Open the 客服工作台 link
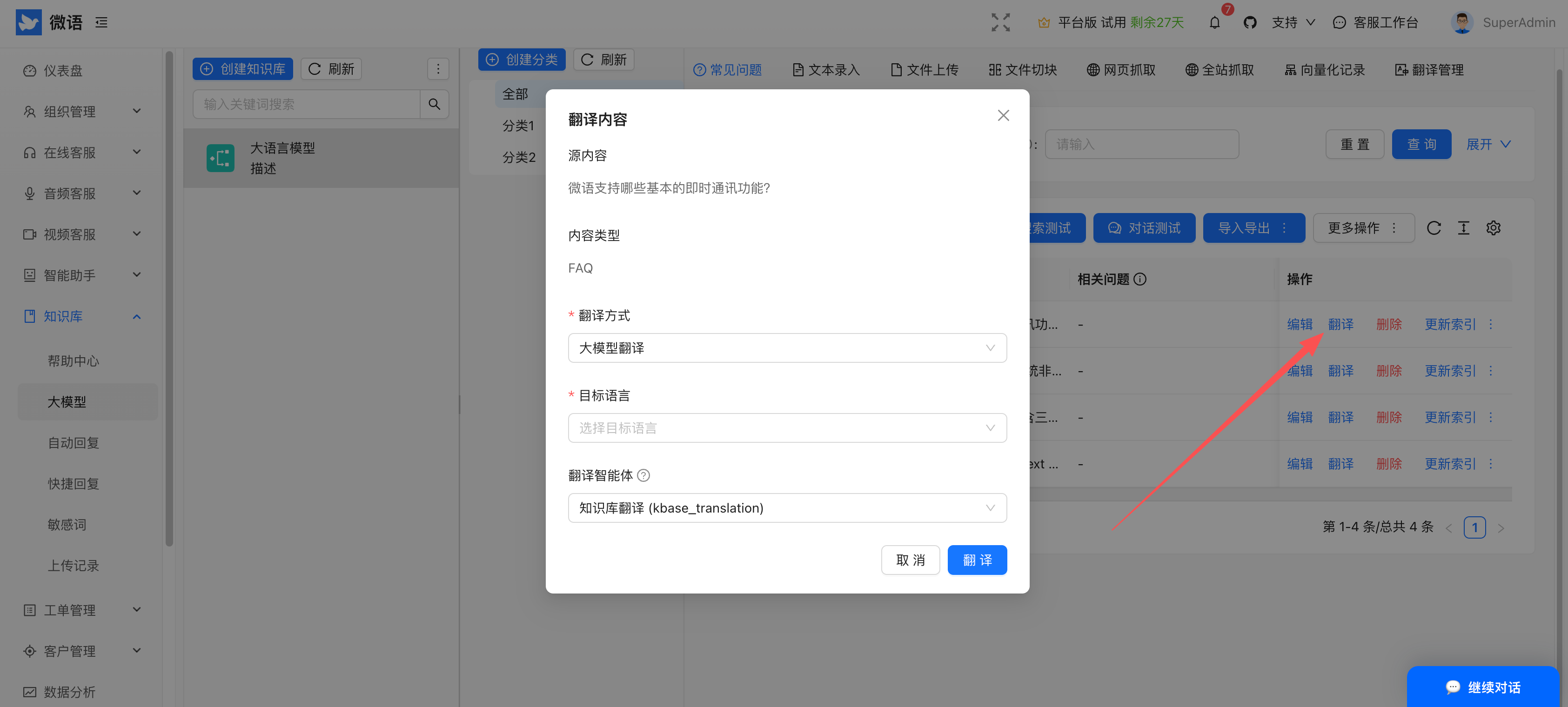Viewport: 1568px width, 707px height. tap(1376, 22)
